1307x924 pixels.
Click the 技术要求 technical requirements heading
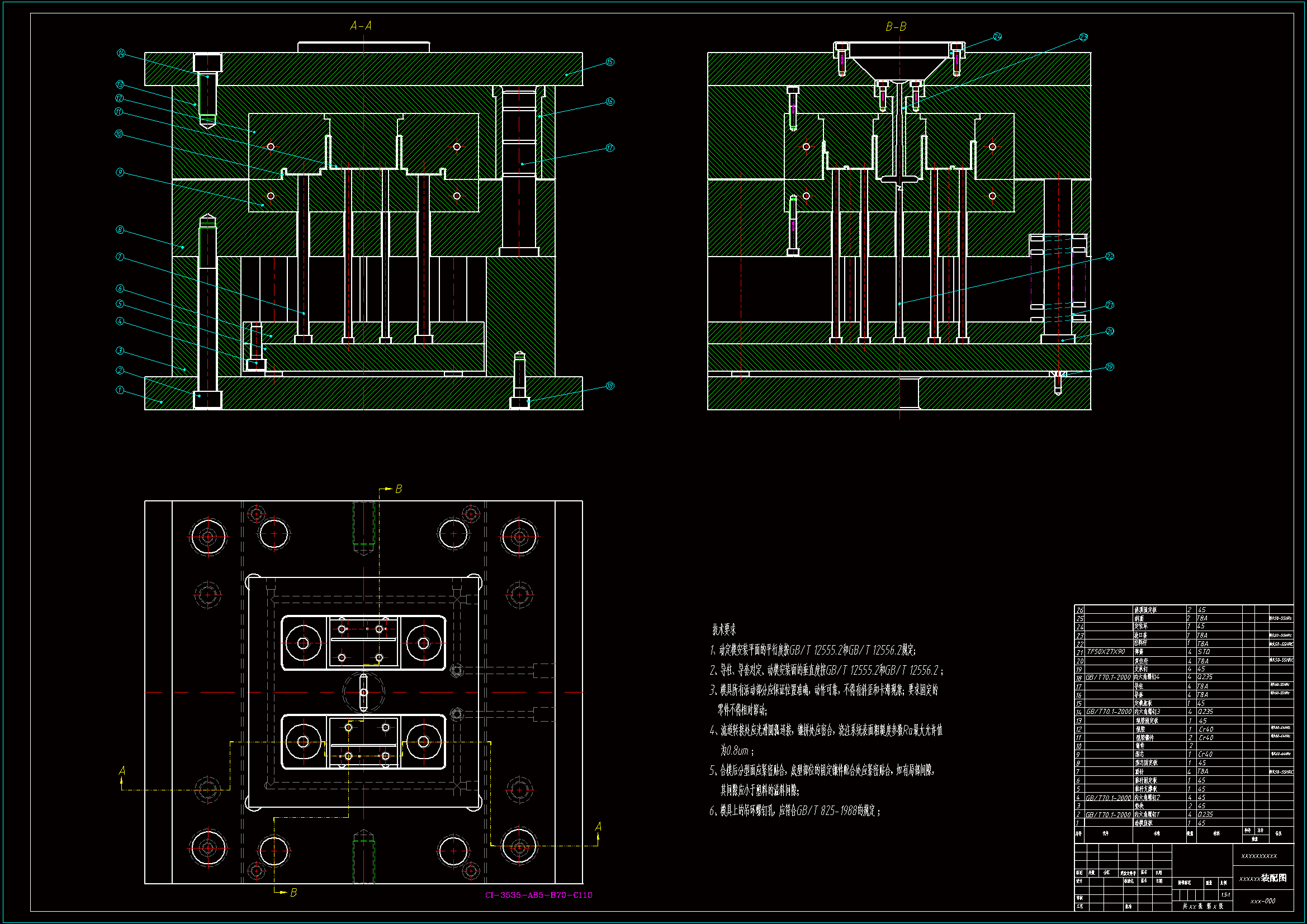coord(724,629)
